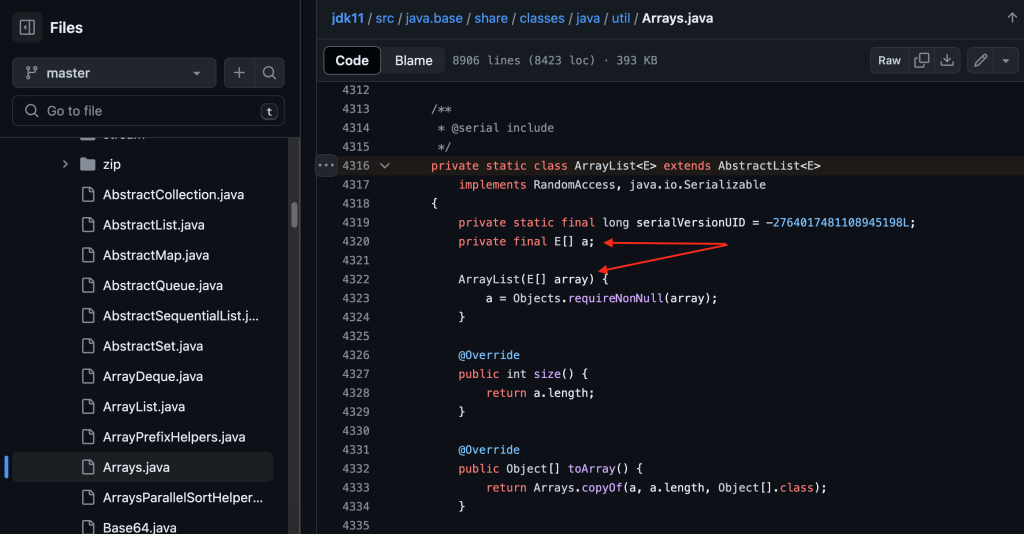
Task: Collapse the Files side panel icon
Action: 27,27
